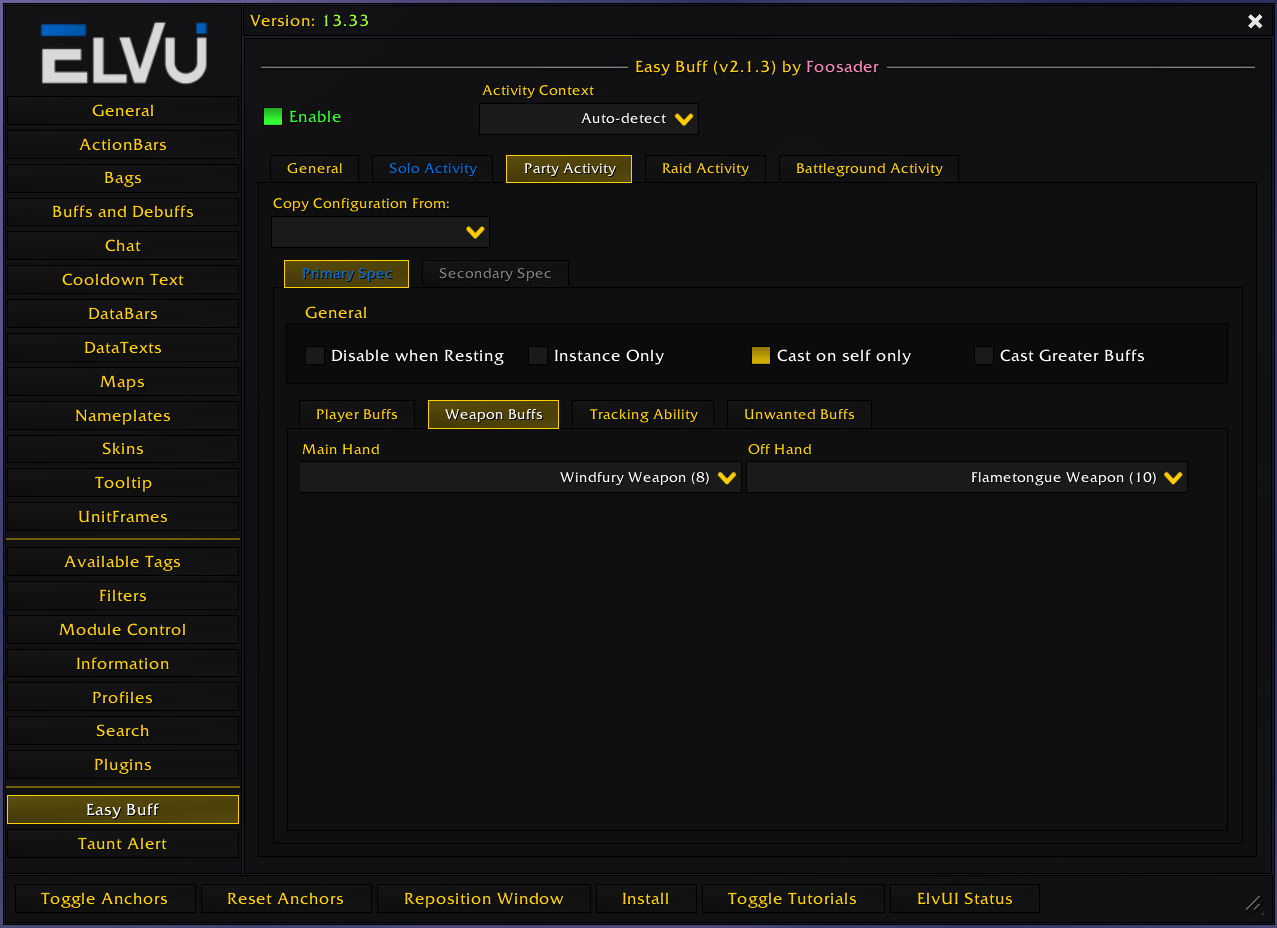Click the Toggle Tutorials button
The width and height of the screenshot is (1277, 928).
(793, 899)
